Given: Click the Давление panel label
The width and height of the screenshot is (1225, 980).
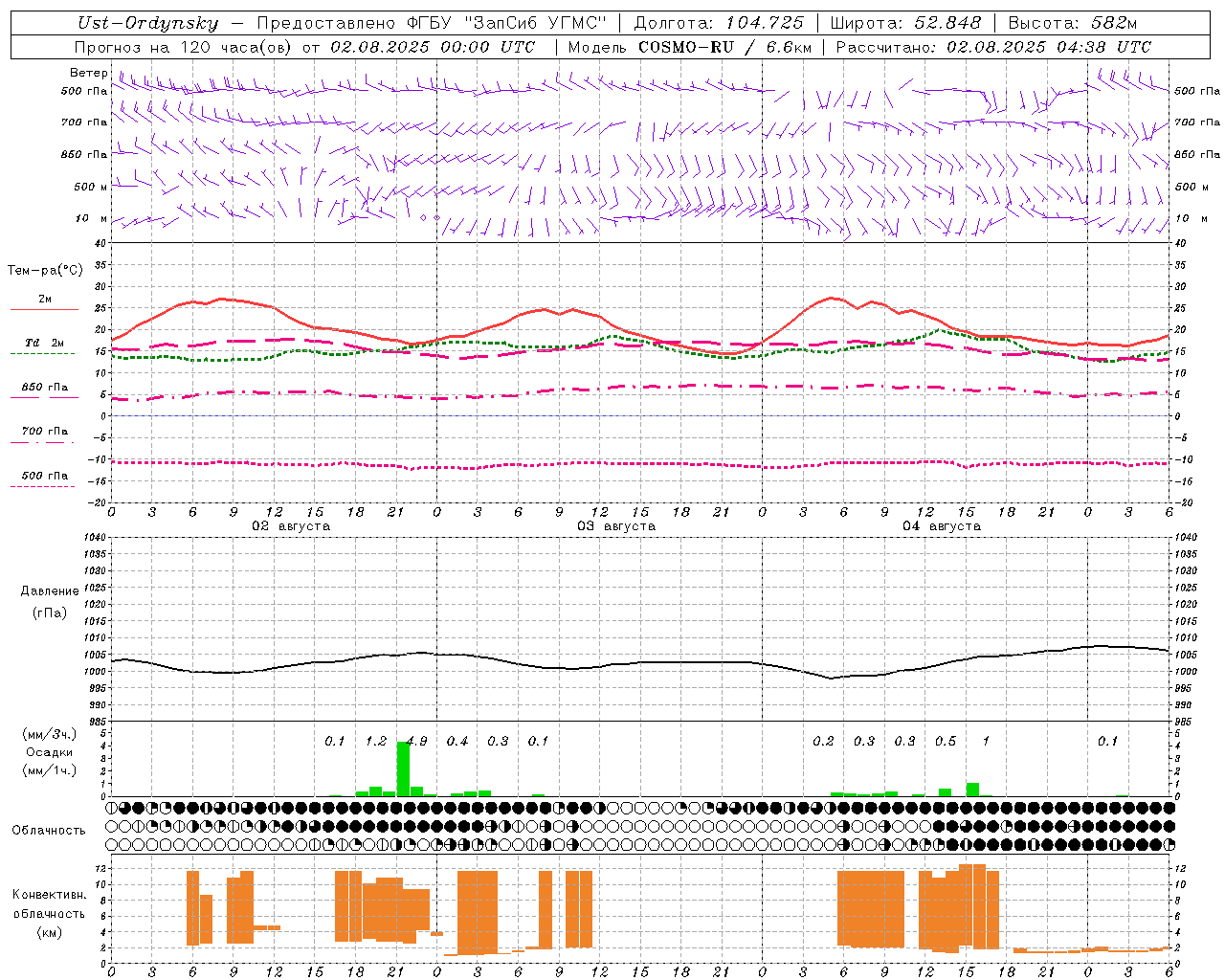Looking at the screenshot, I should 50,591.
